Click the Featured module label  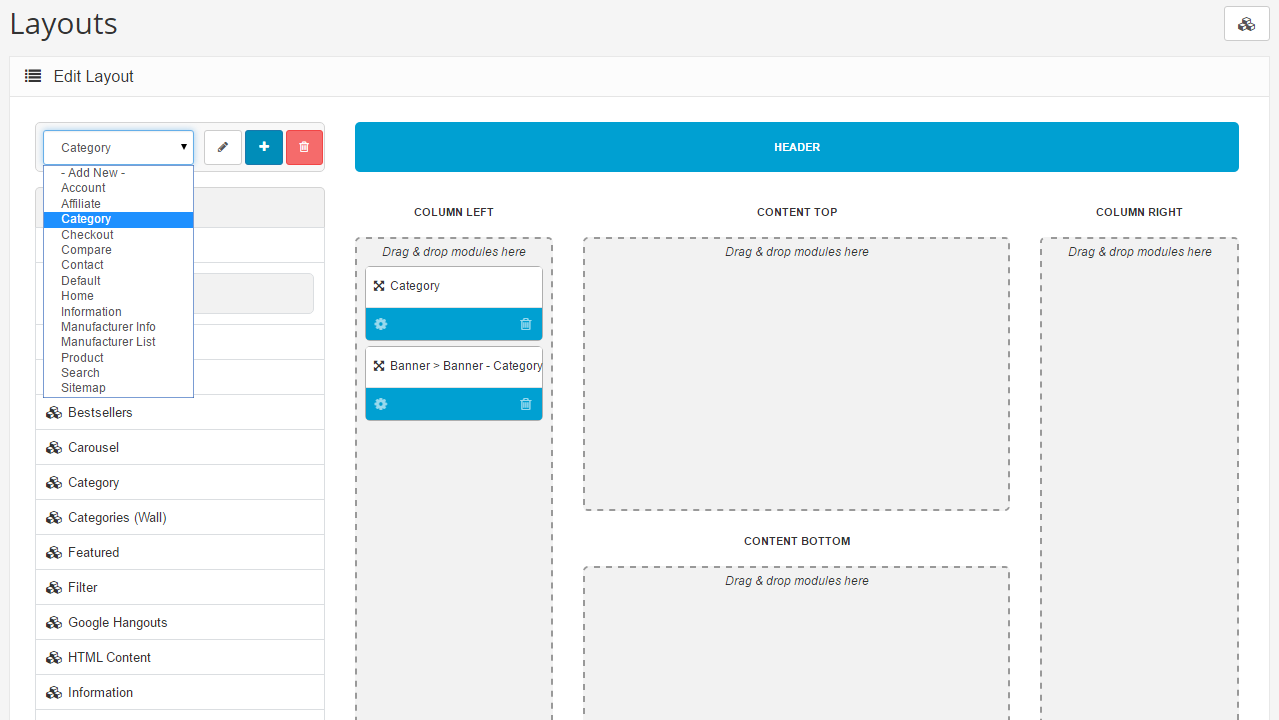pyautogui.click(x=93, y=552)
